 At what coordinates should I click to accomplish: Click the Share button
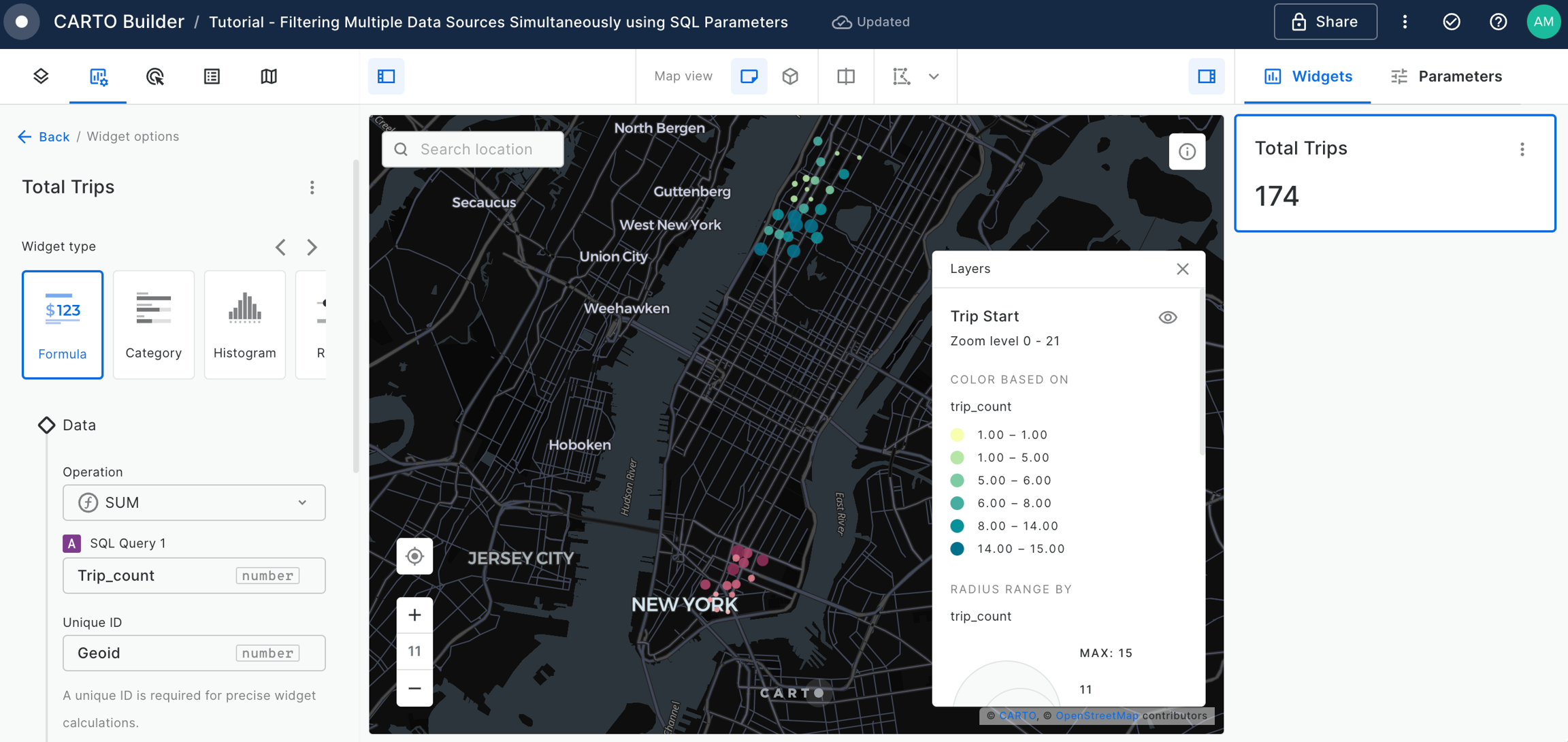[1325, 22]
